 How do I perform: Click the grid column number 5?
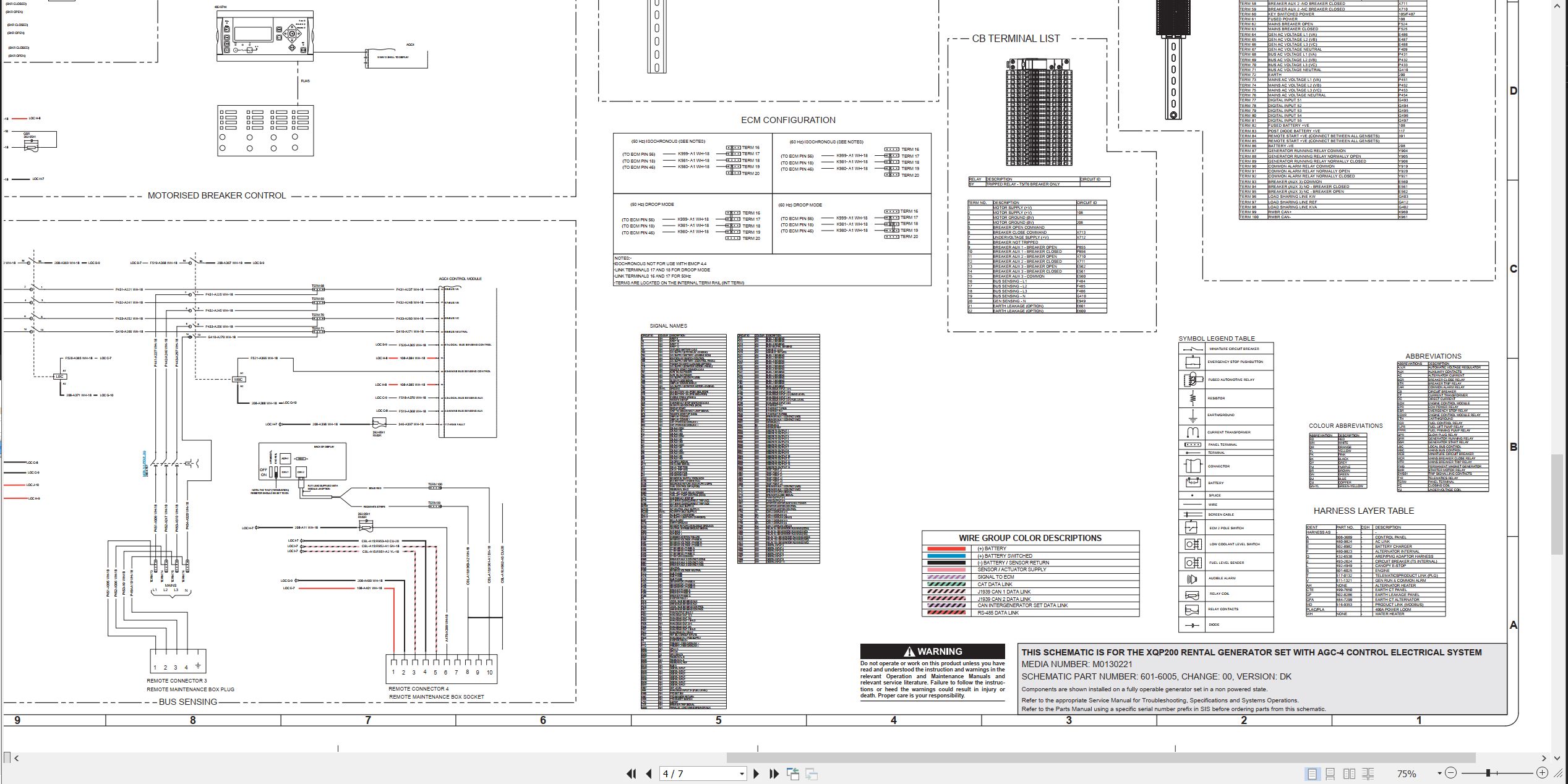pyautogui.click(x=718, y=720)
